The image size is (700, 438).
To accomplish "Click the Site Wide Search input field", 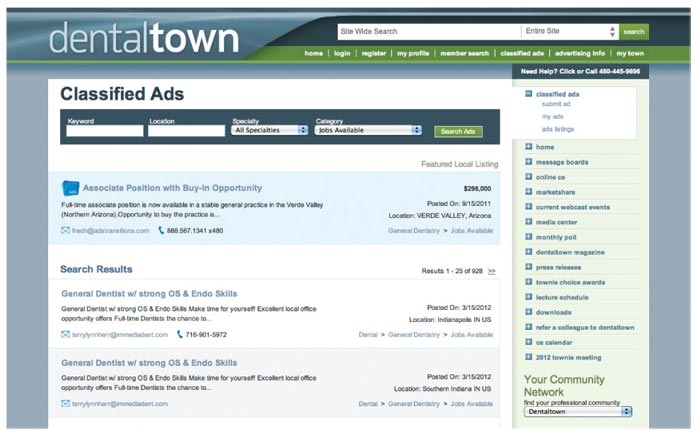I will click(x=429, y=31).
